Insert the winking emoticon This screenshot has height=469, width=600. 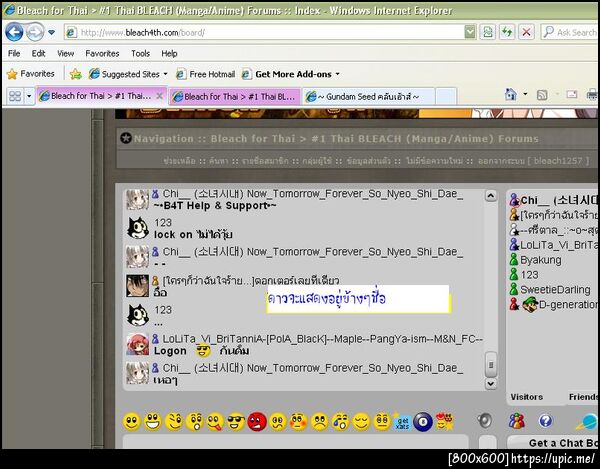click(174, 422)
